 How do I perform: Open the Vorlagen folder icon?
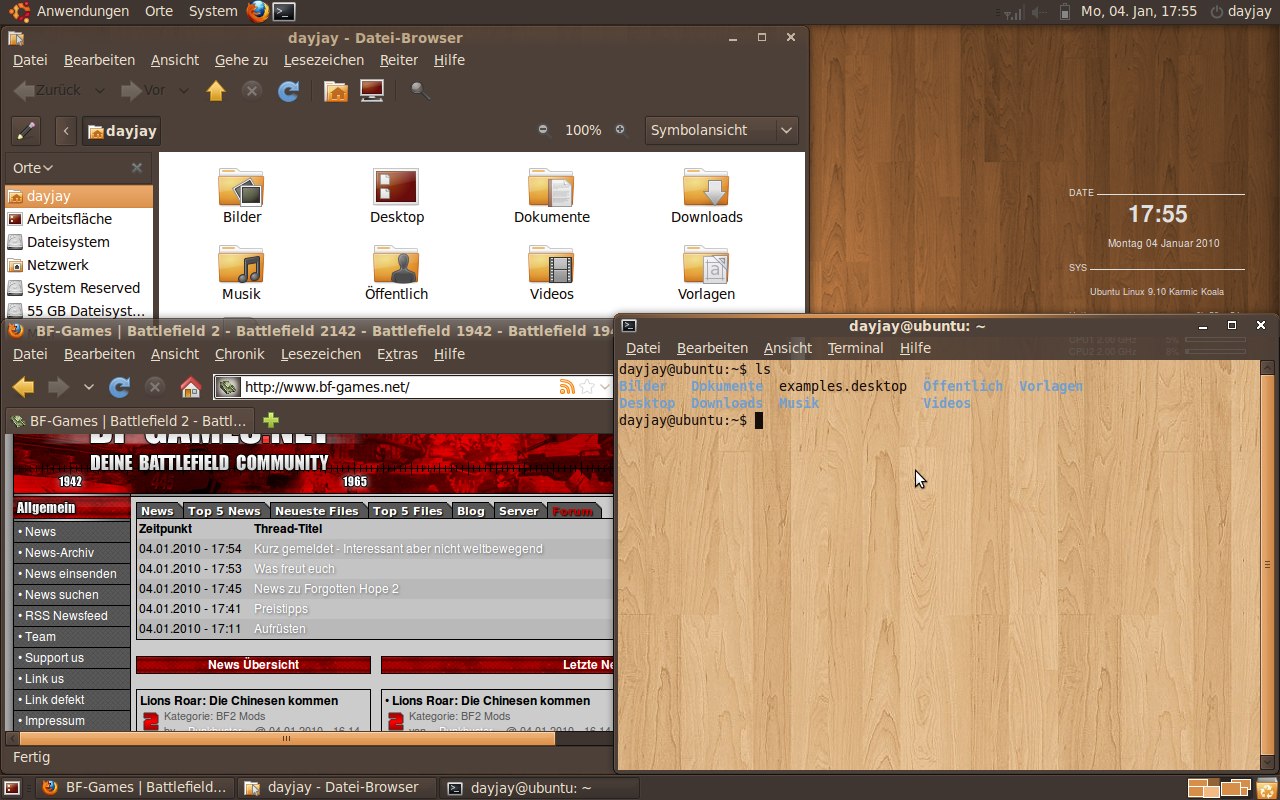click(706, 265)
